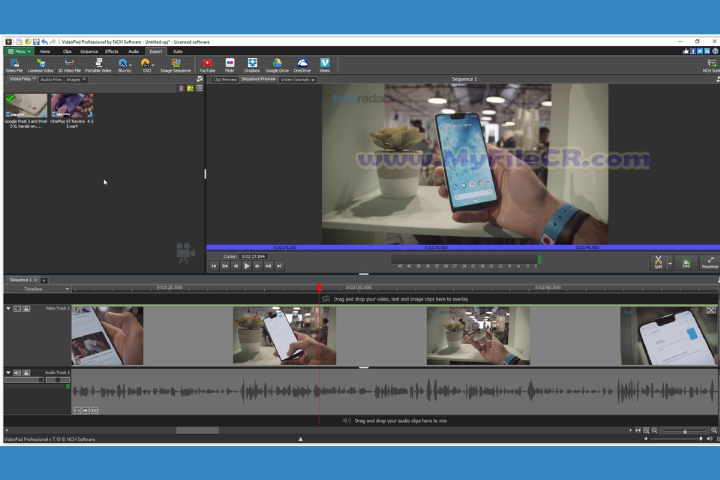Click the Twitter share icon

click(x=700, y=51)
